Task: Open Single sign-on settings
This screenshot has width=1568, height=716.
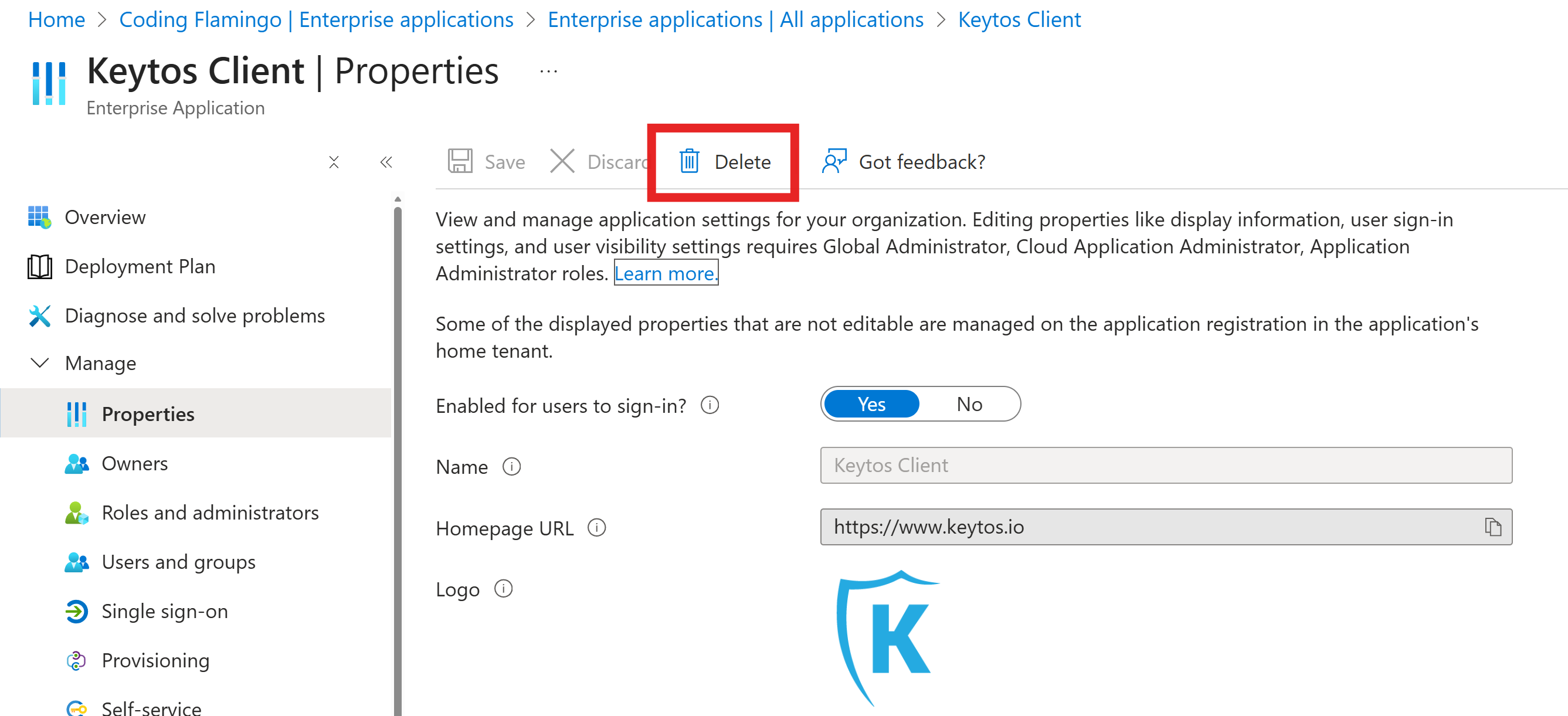Action: click(x=165, y=610)
